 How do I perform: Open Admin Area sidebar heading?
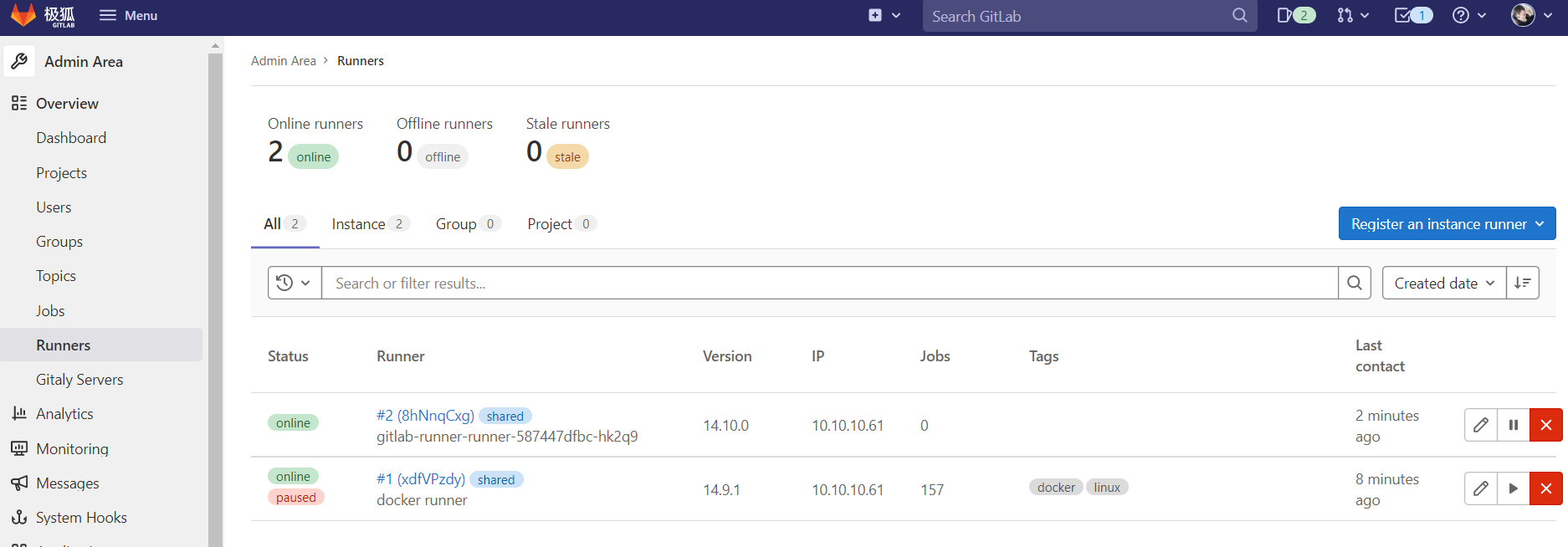click(84, 61)
